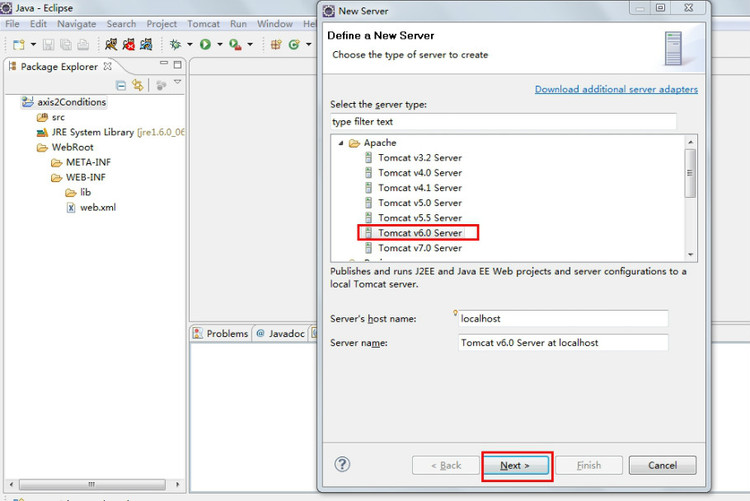750x501 pixels.
Task: Open the Tomcat menu
Action: click(x=203, y=23)
